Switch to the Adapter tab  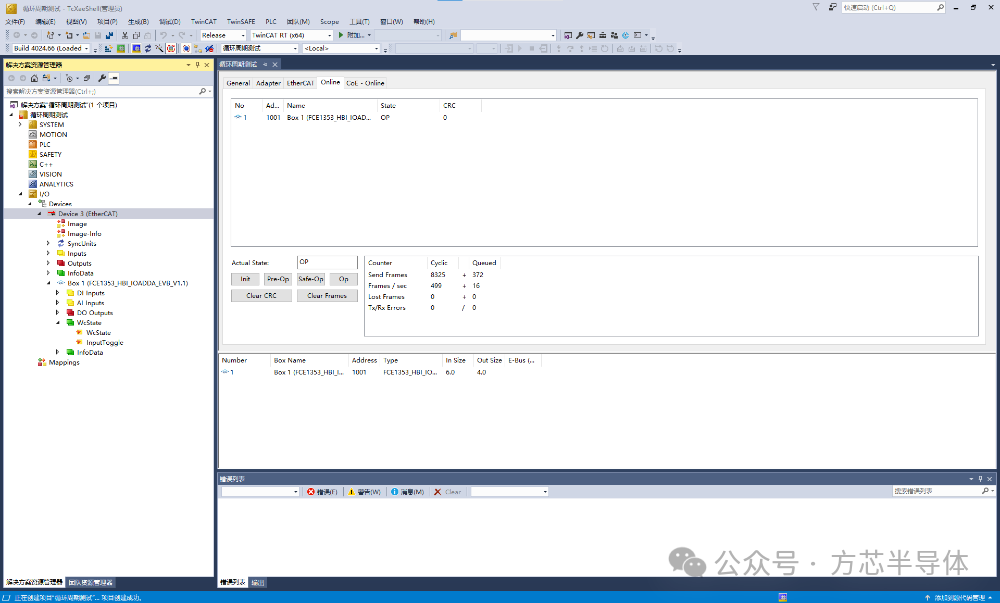click(x=268, y=84)
